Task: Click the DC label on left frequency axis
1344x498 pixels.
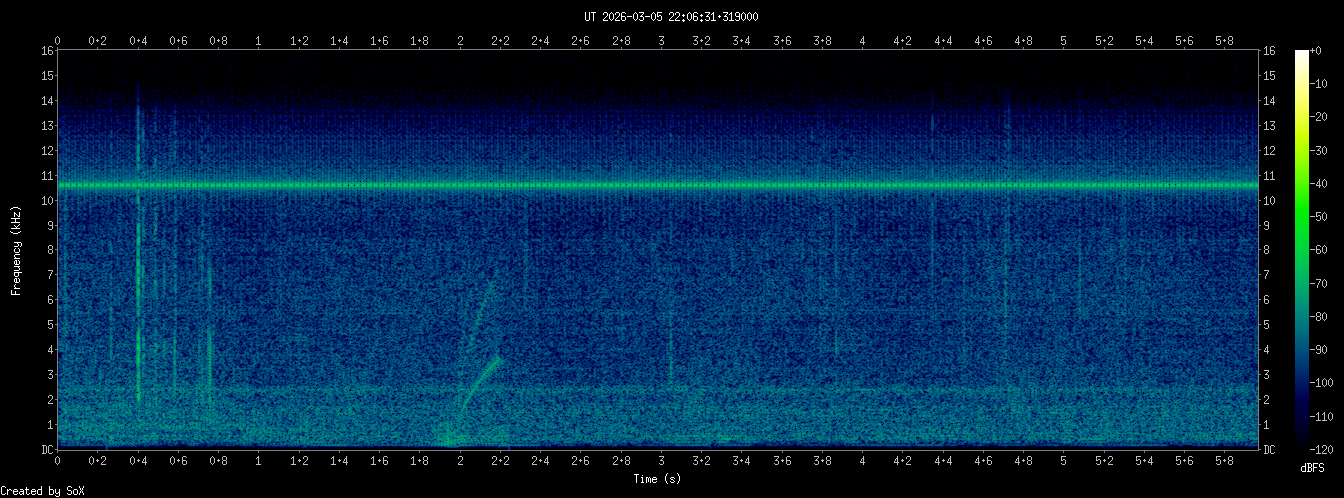Action: pos(46,450)
